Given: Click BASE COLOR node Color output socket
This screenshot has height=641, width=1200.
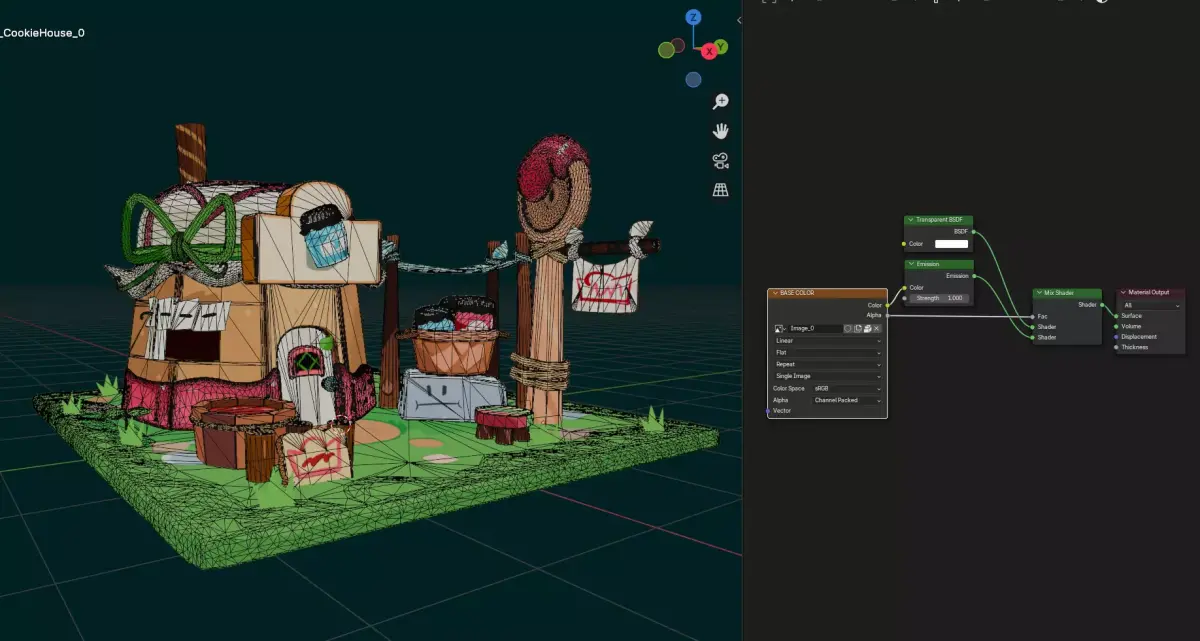Looking at the screenshot, I should (887, 305).
